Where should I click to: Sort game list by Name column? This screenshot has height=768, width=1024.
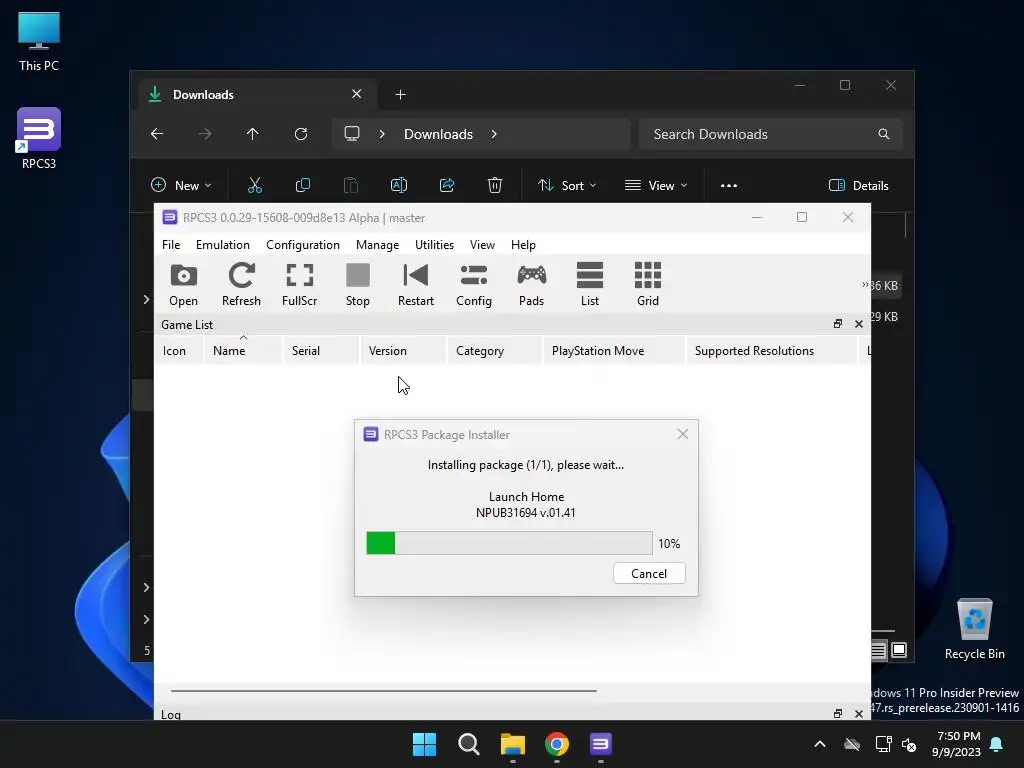pos(244,351)
